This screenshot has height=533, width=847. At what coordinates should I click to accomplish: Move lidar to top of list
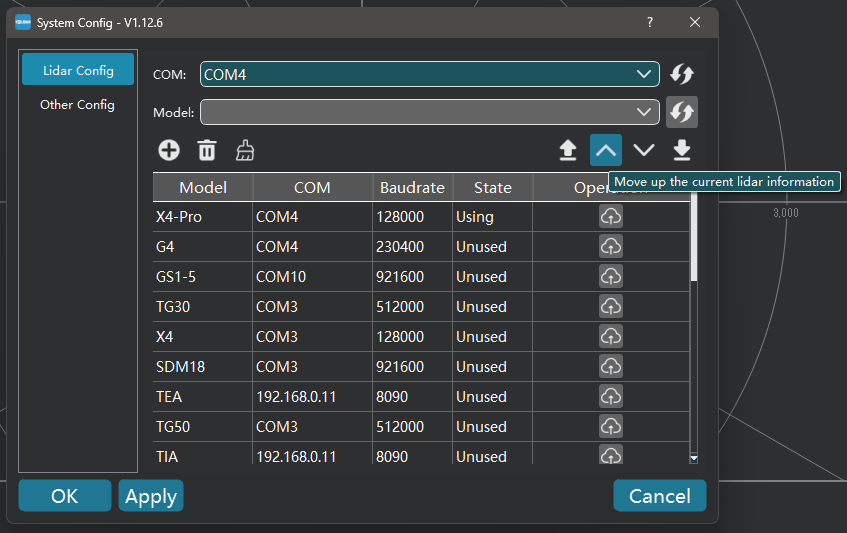point(568,150)
